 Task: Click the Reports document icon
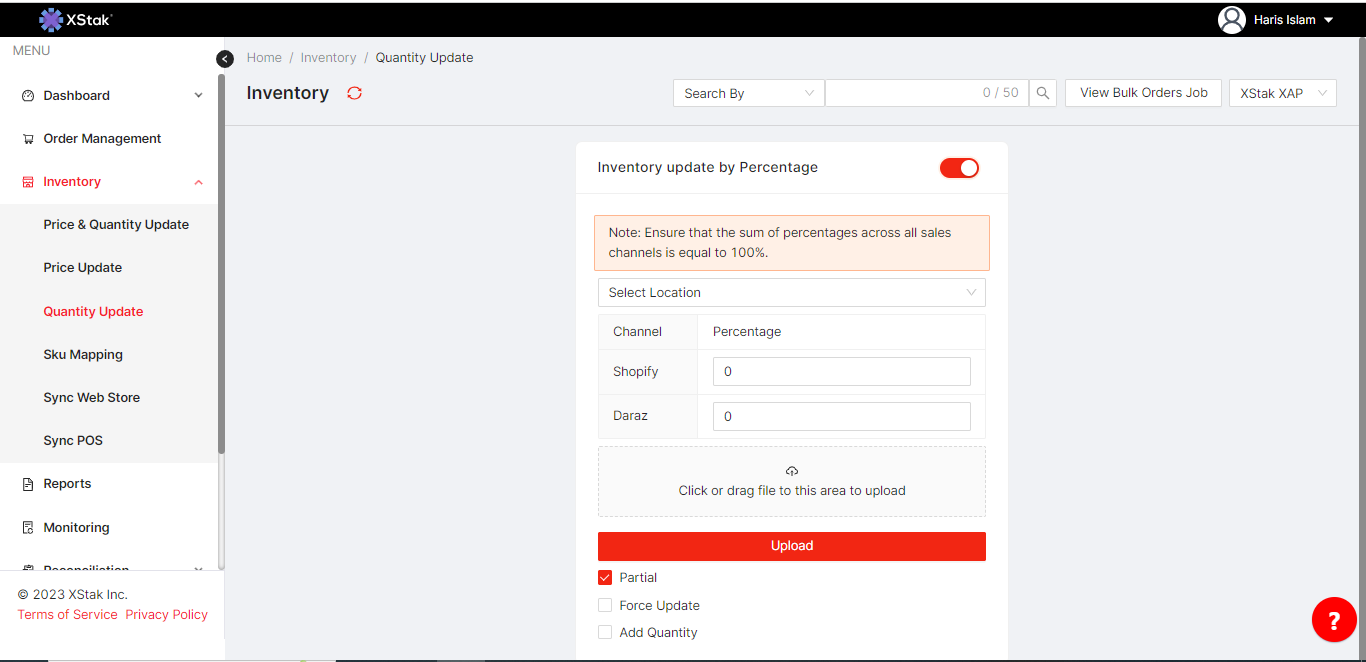click(28, 484)
